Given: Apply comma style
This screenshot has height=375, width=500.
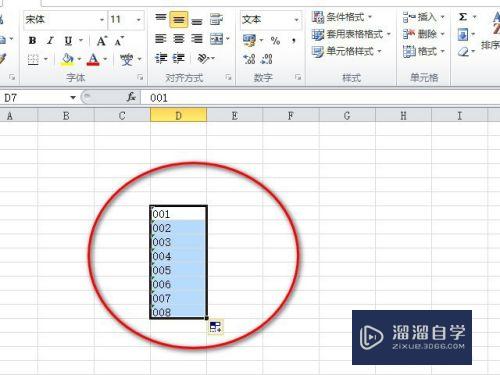Looking at the screenshot, I should (294, 41).
